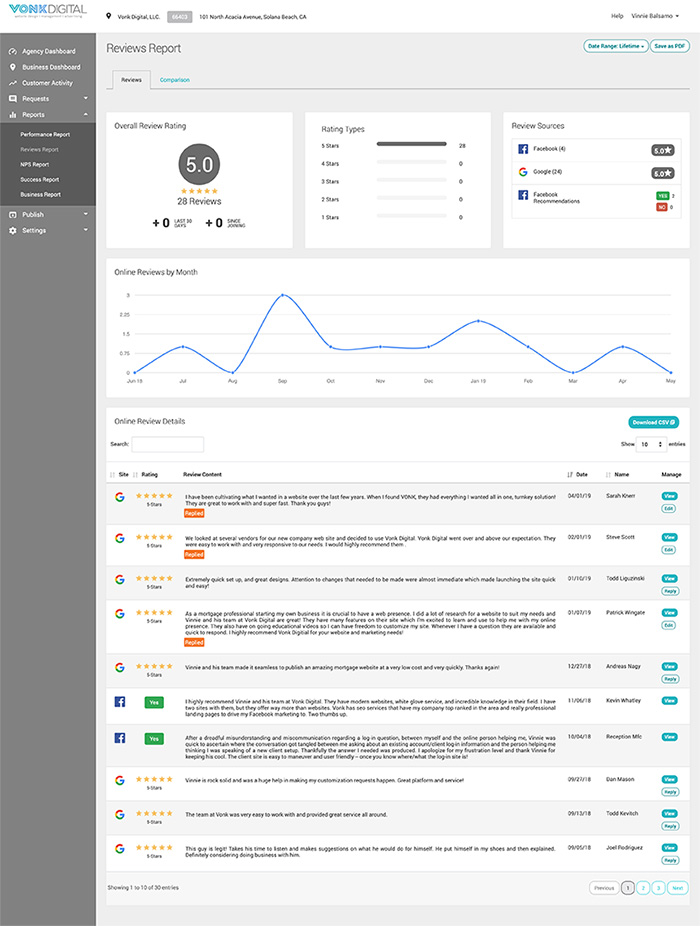Click the sort arrows on the Date column
The width and height of the screenshot is (700, 926).
coord(569,475)
